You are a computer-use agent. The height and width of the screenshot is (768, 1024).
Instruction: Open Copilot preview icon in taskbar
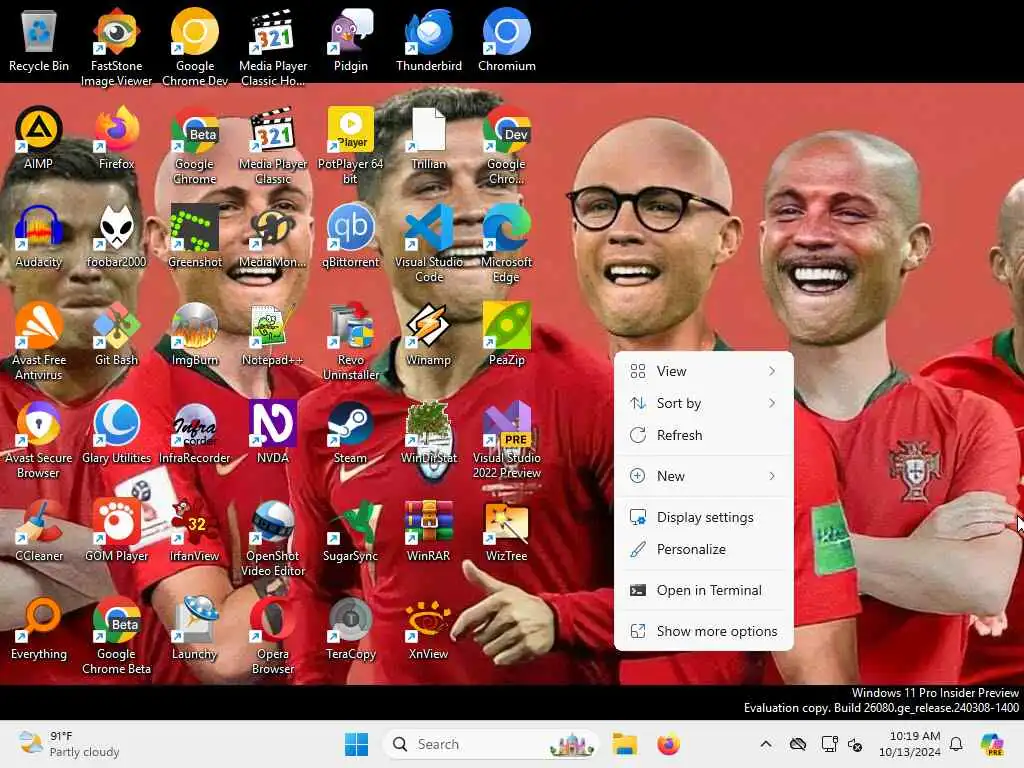coord(992,744)
